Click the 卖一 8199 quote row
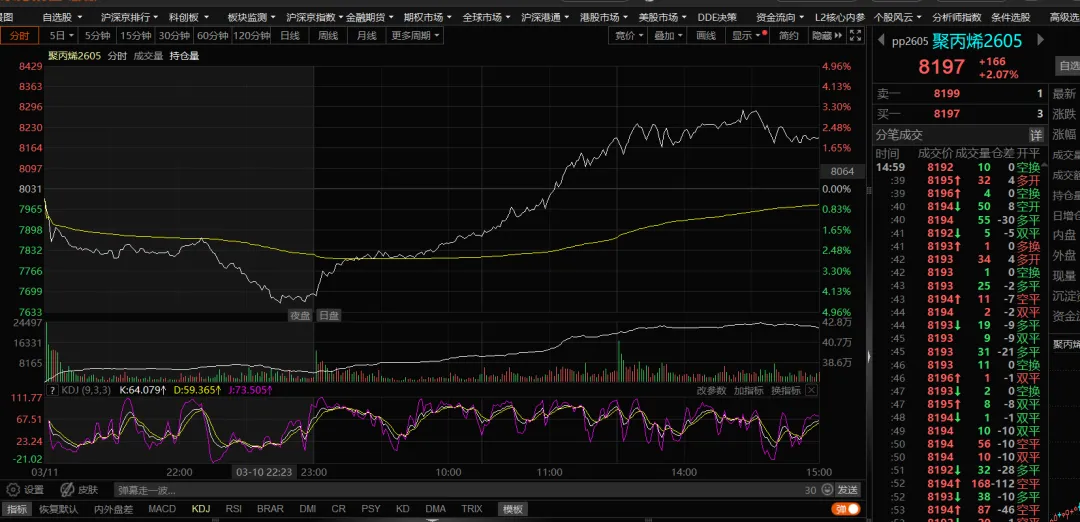This screenshot has width=1080, height=522. pos(959,94)
